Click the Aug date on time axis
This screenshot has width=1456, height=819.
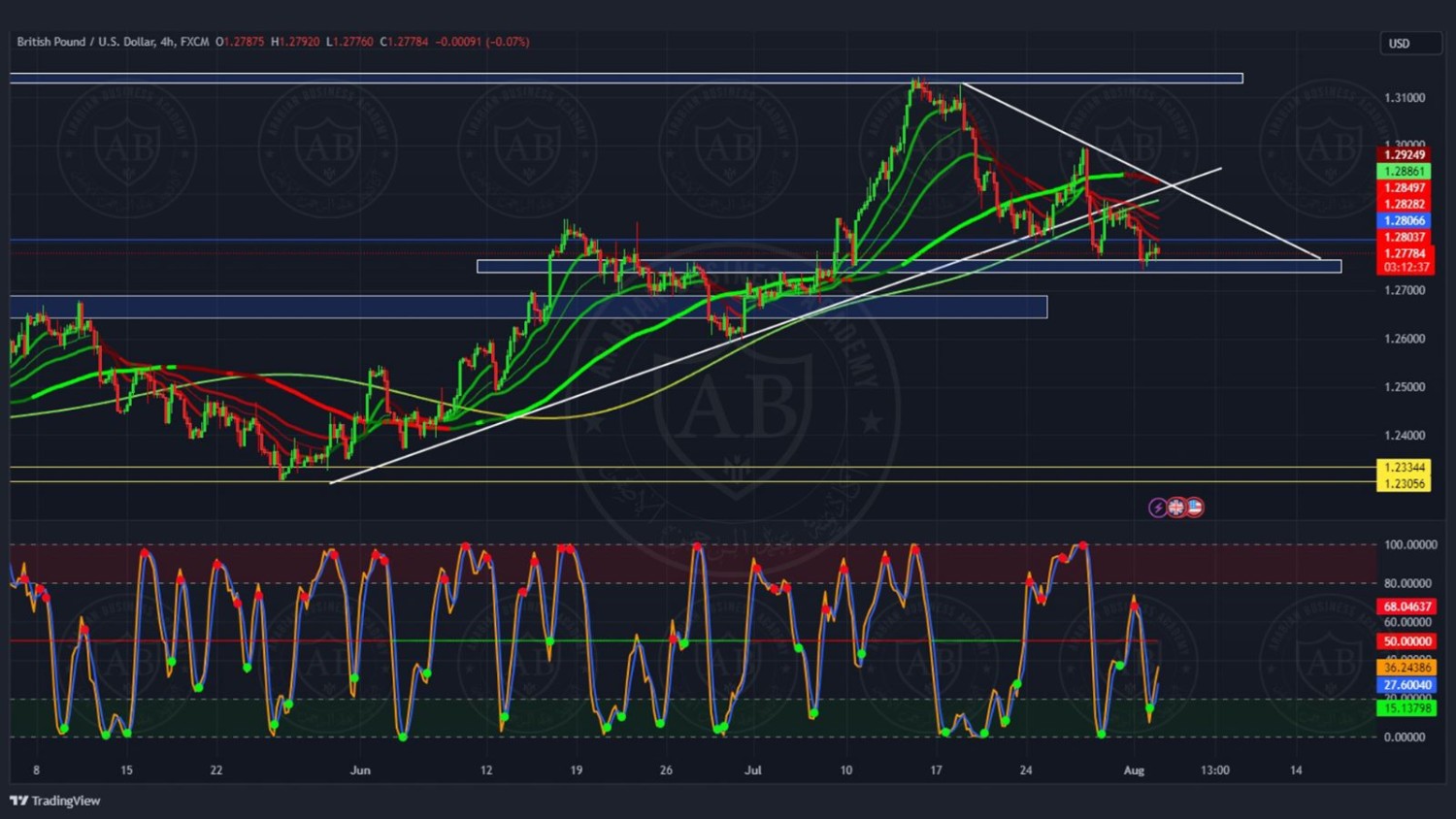(1134, 770)
